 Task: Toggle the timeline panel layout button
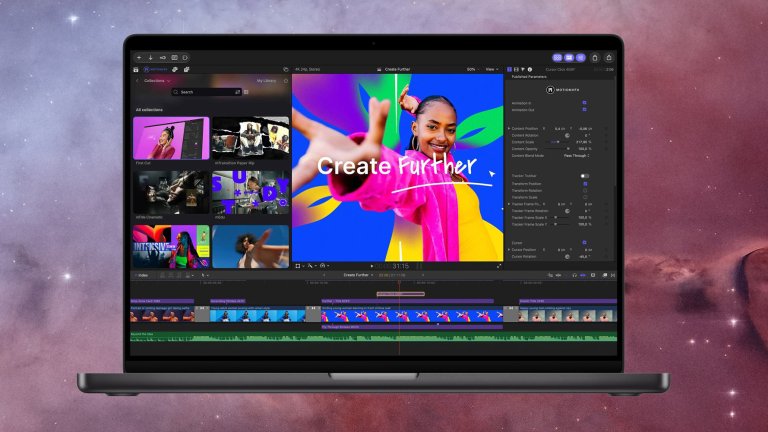(x=569, y=58)
